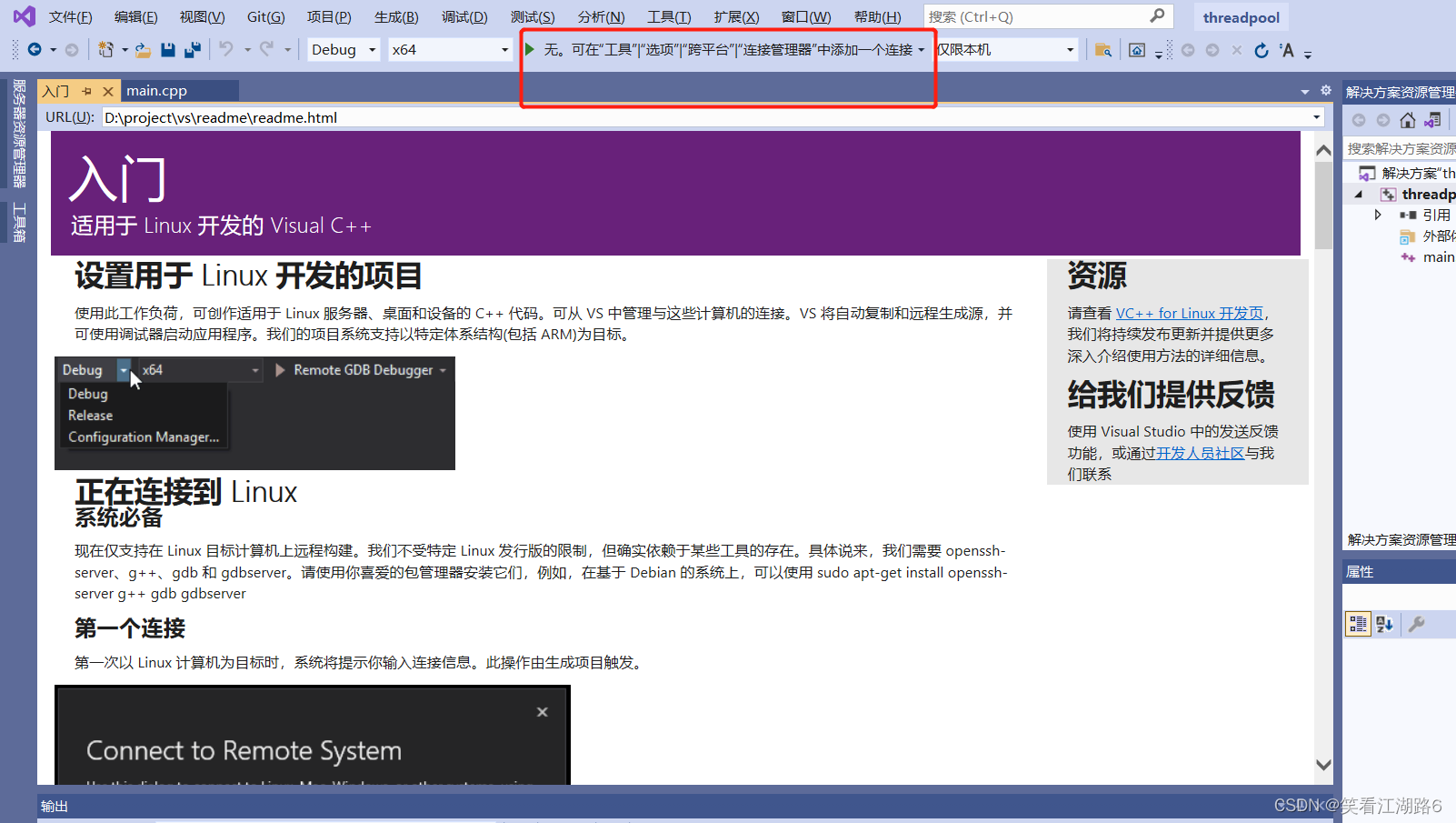Screen dimensions: 1456x823
Task: Start debugging with the green run arrow
Action: point(530,50)
